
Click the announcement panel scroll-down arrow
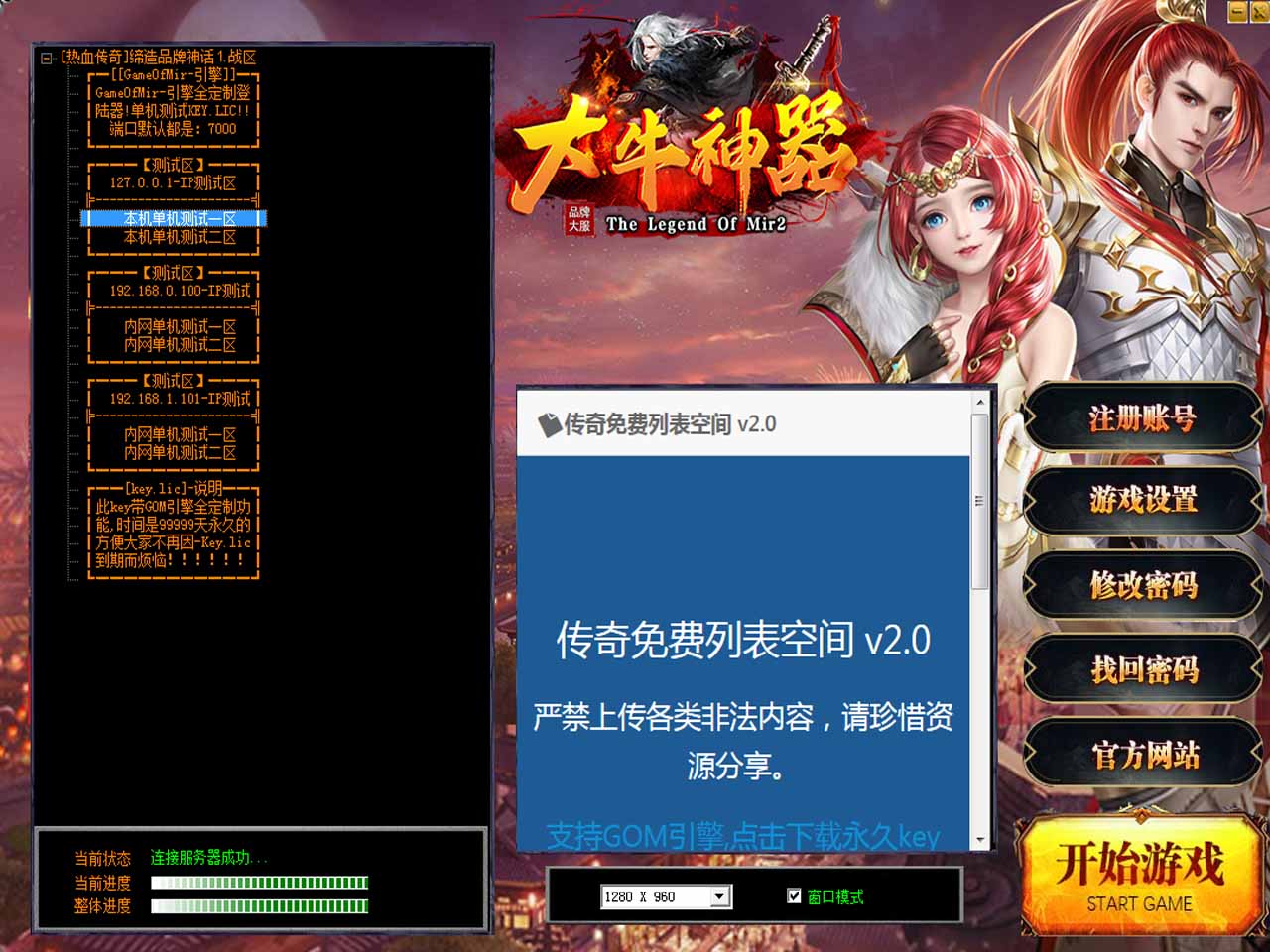(x=979, y=841)
